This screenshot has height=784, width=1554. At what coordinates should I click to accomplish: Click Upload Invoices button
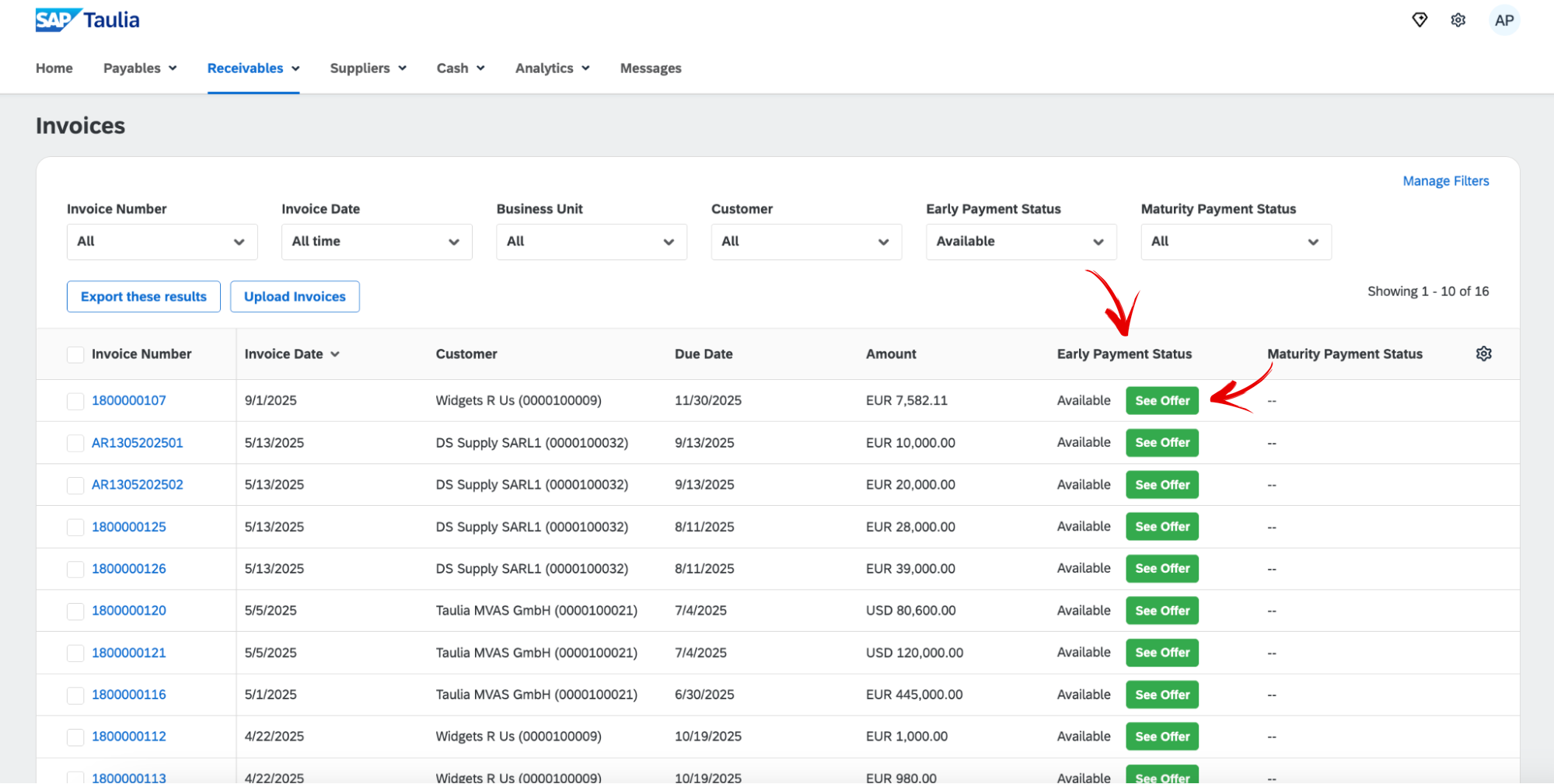pos(295,297)
